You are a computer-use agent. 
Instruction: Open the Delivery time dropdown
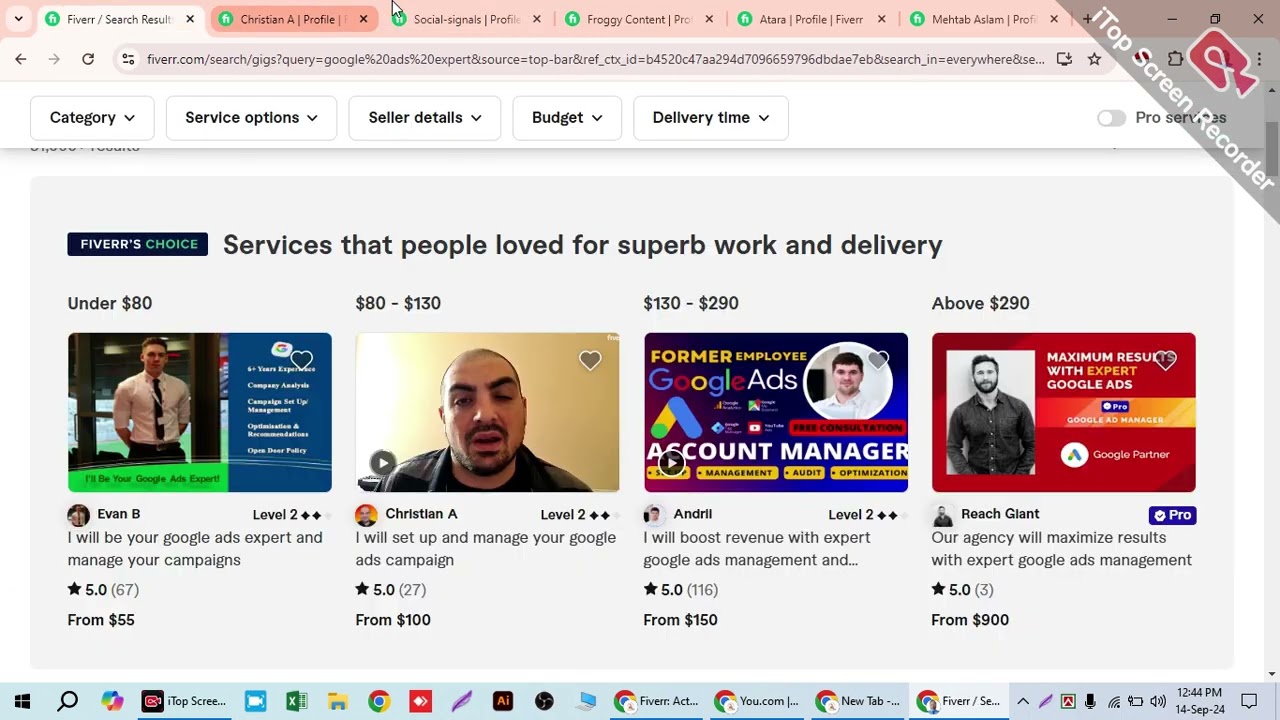[710, 118]
